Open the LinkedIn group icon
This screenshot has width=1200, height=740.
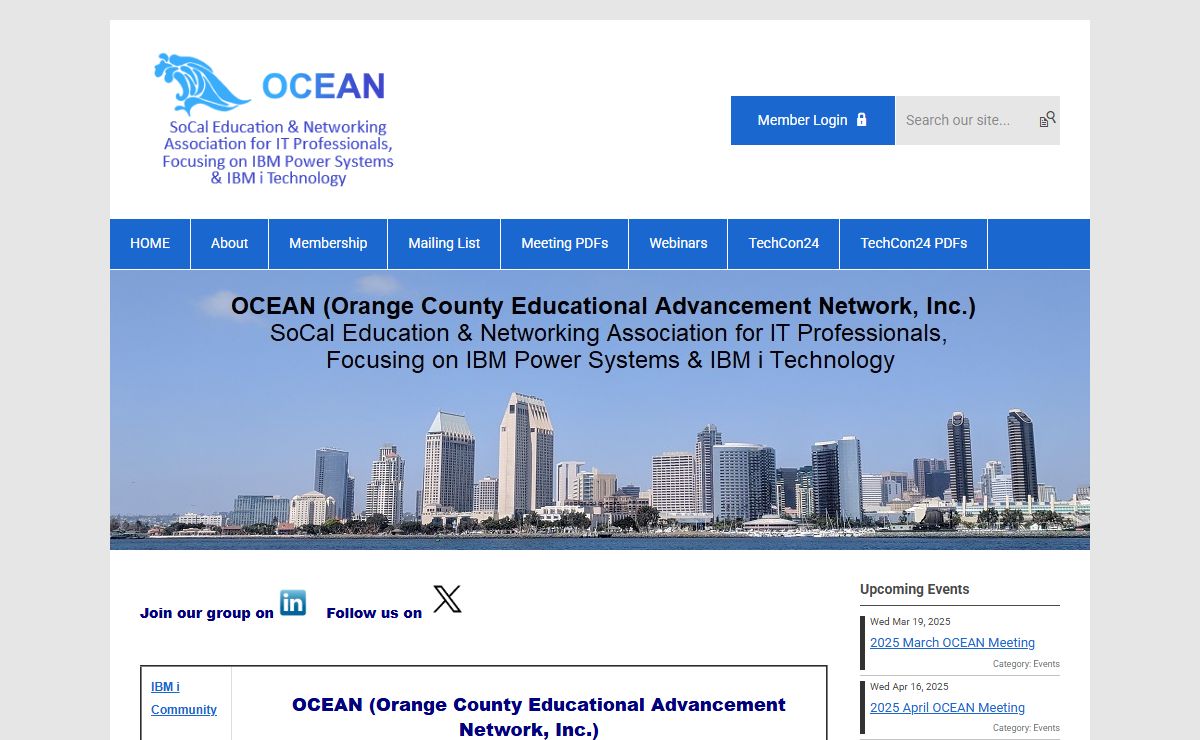(293, 603)
